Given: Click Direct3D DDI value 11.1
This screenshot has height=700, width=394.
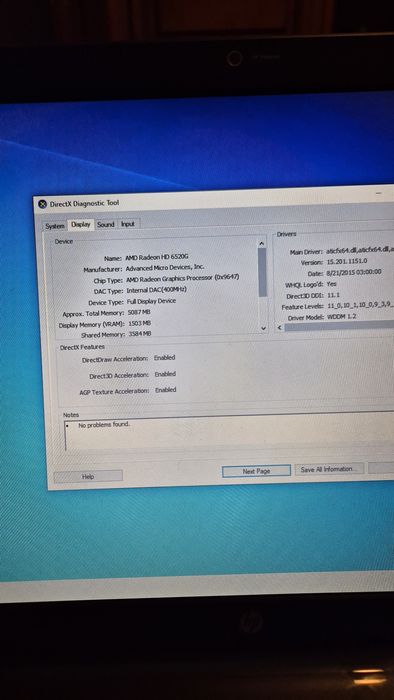Looking at the screenshot, I should pos(333,295).
